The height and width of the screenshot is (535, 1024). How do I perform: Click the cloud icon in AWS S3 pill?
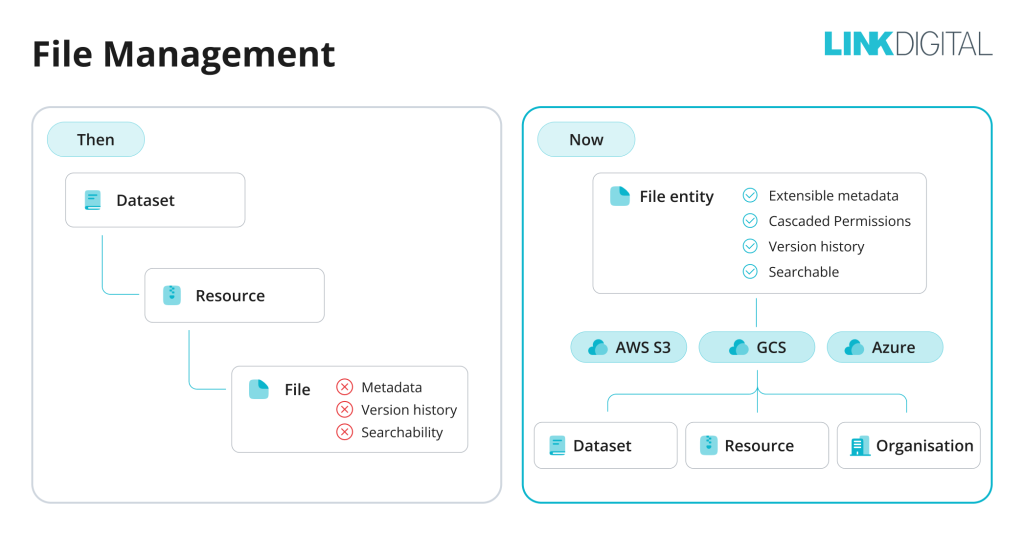598,347
